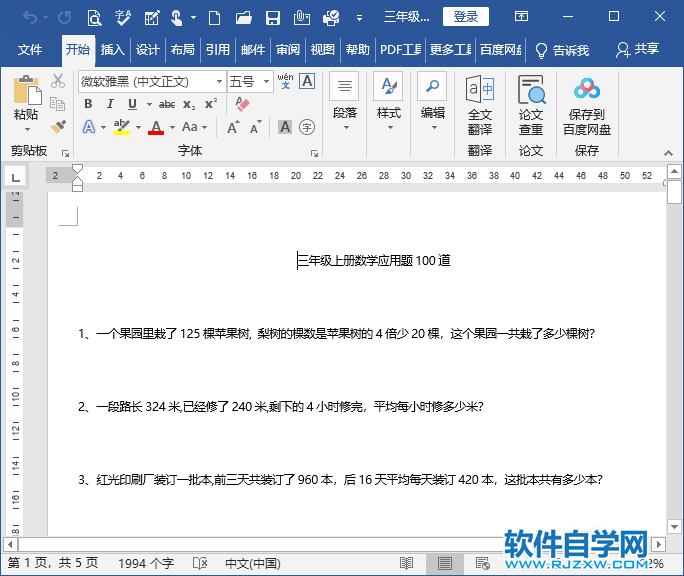Open Change Case Aa dropdown

pos(194,127)
